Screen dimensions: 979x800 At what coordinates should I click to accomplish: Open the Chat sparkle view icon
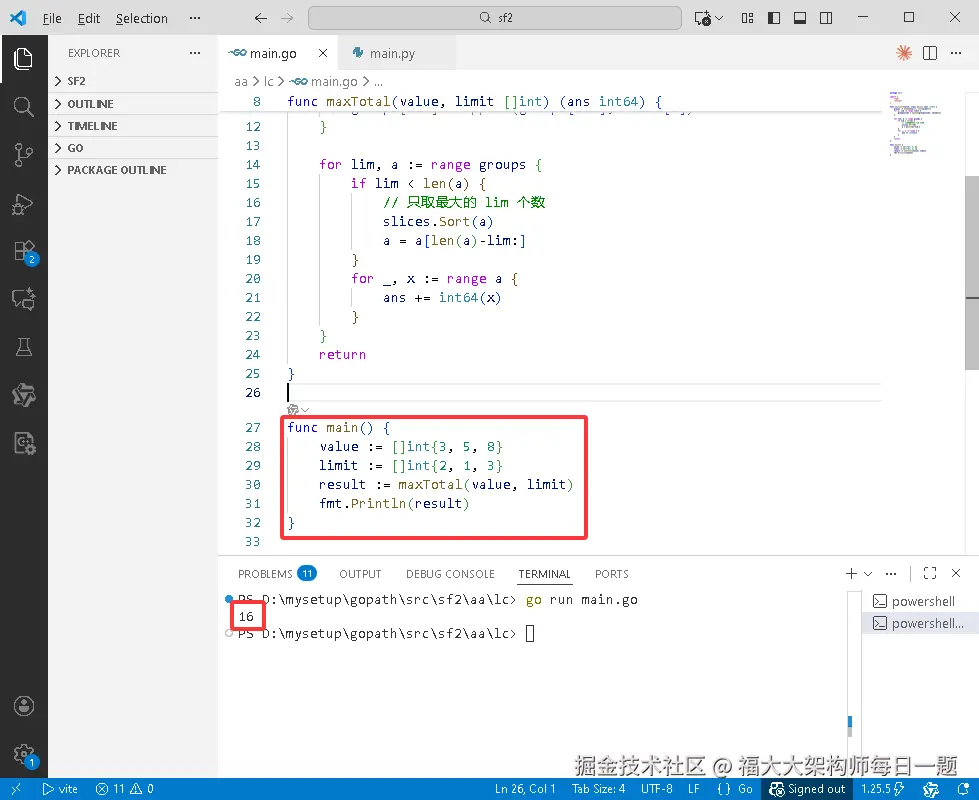pos(24,299)
